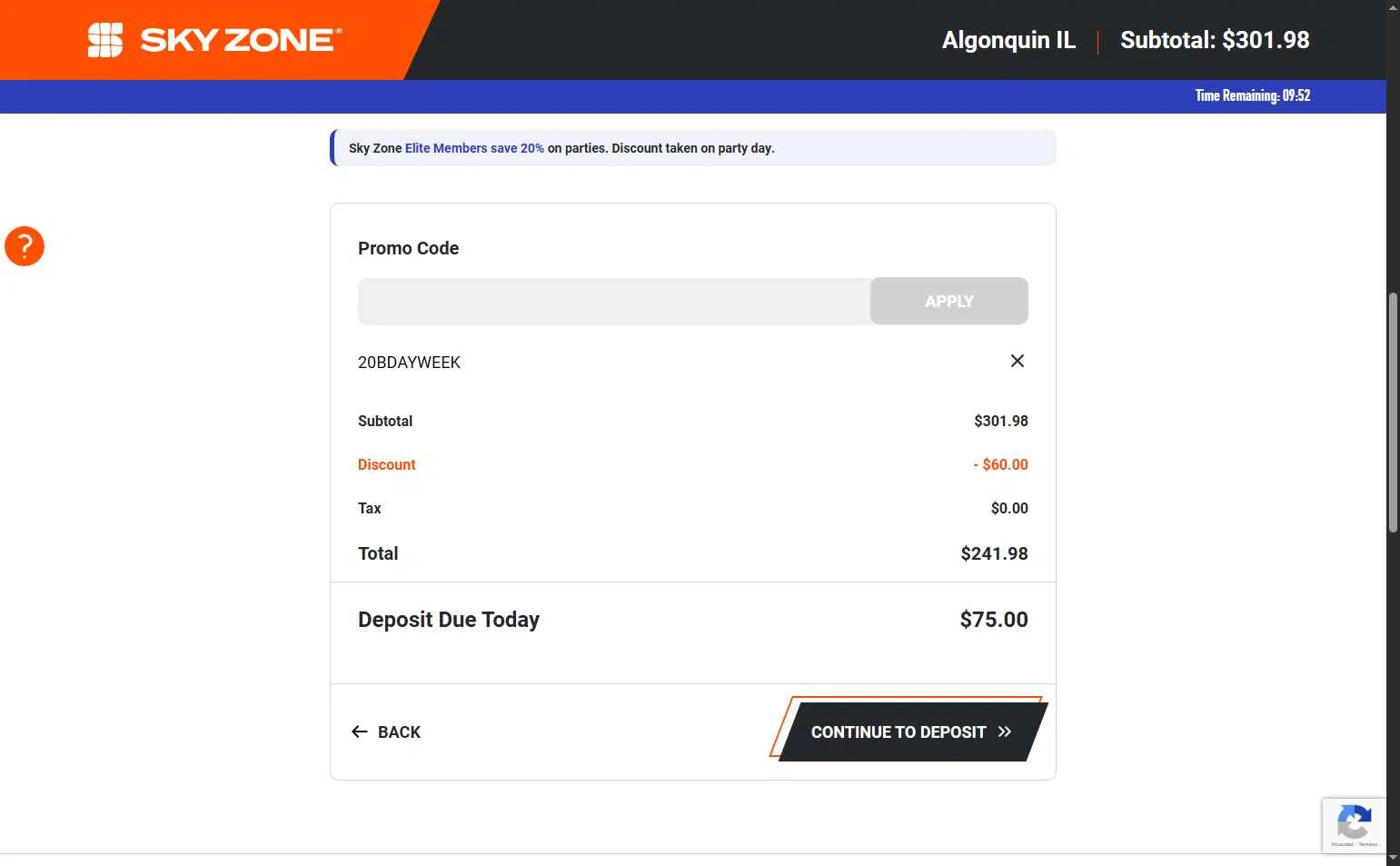Click the Algonquin IL location in header
The width and height of the screenshot is (1400, 866).
[x=1008, y=40]
